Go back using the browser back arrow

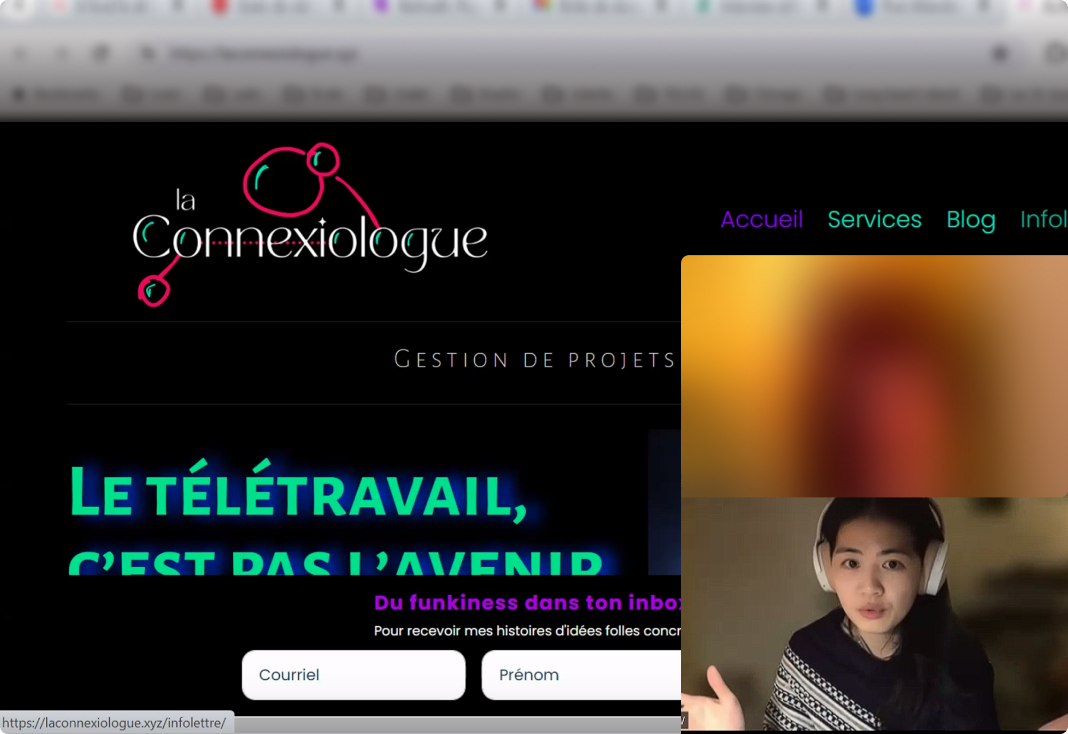21,53
